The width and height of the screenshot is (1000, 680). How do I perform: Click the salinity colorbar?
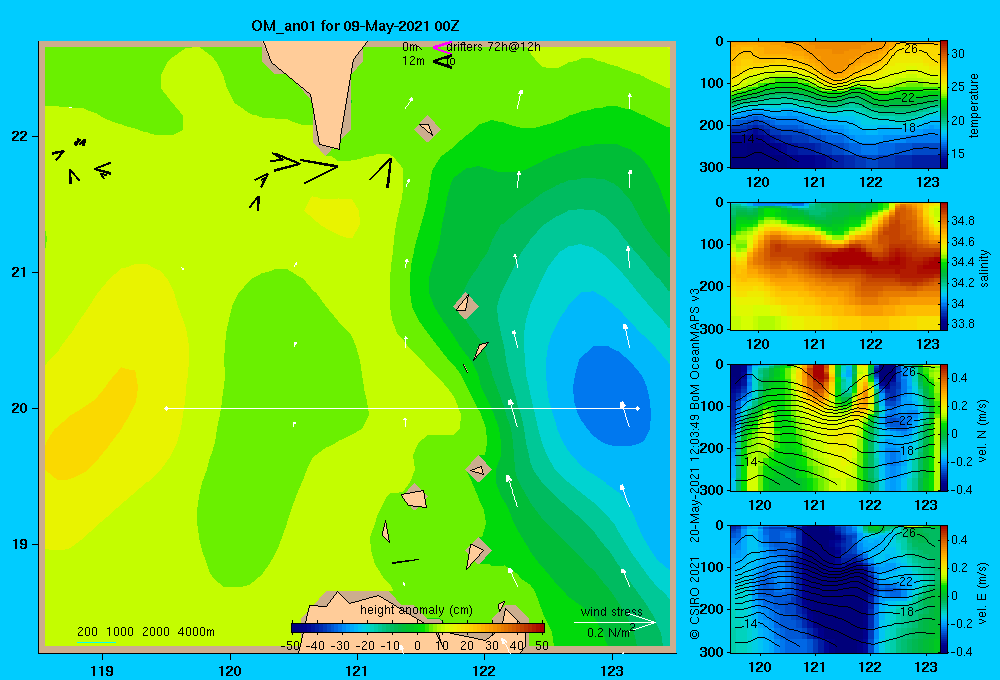pyautogui.click(x=943, y=266)
